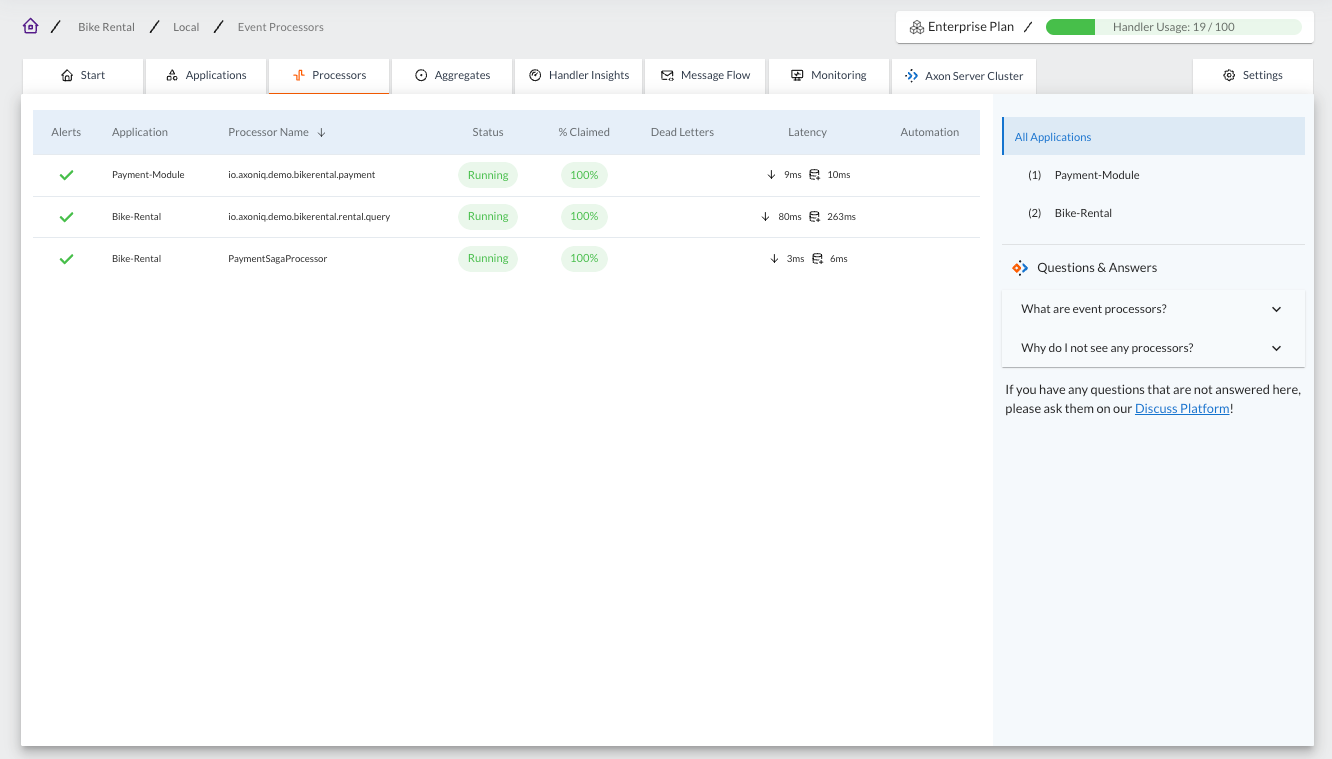1332x759 pixels.
Task: Click the 263ms commit latency database icon
Action: [815, 217]
